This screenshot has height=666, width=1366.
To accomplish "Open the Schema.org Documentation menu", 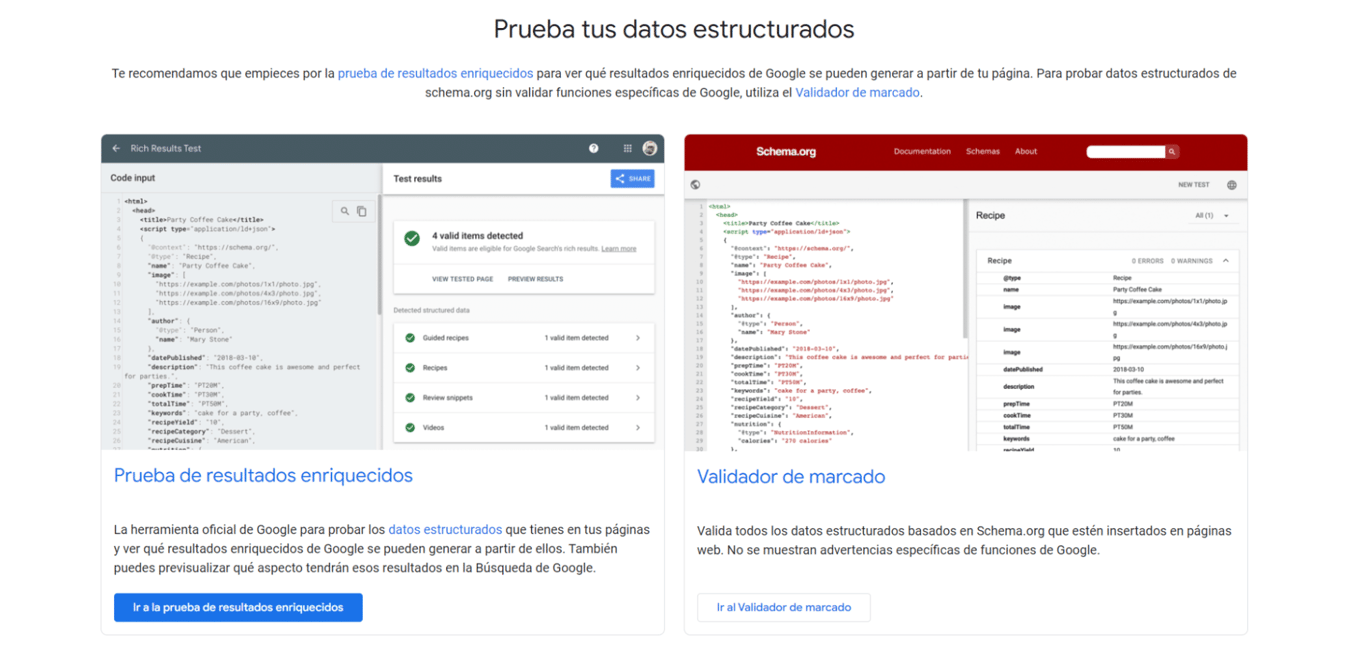I will [922, 152].
